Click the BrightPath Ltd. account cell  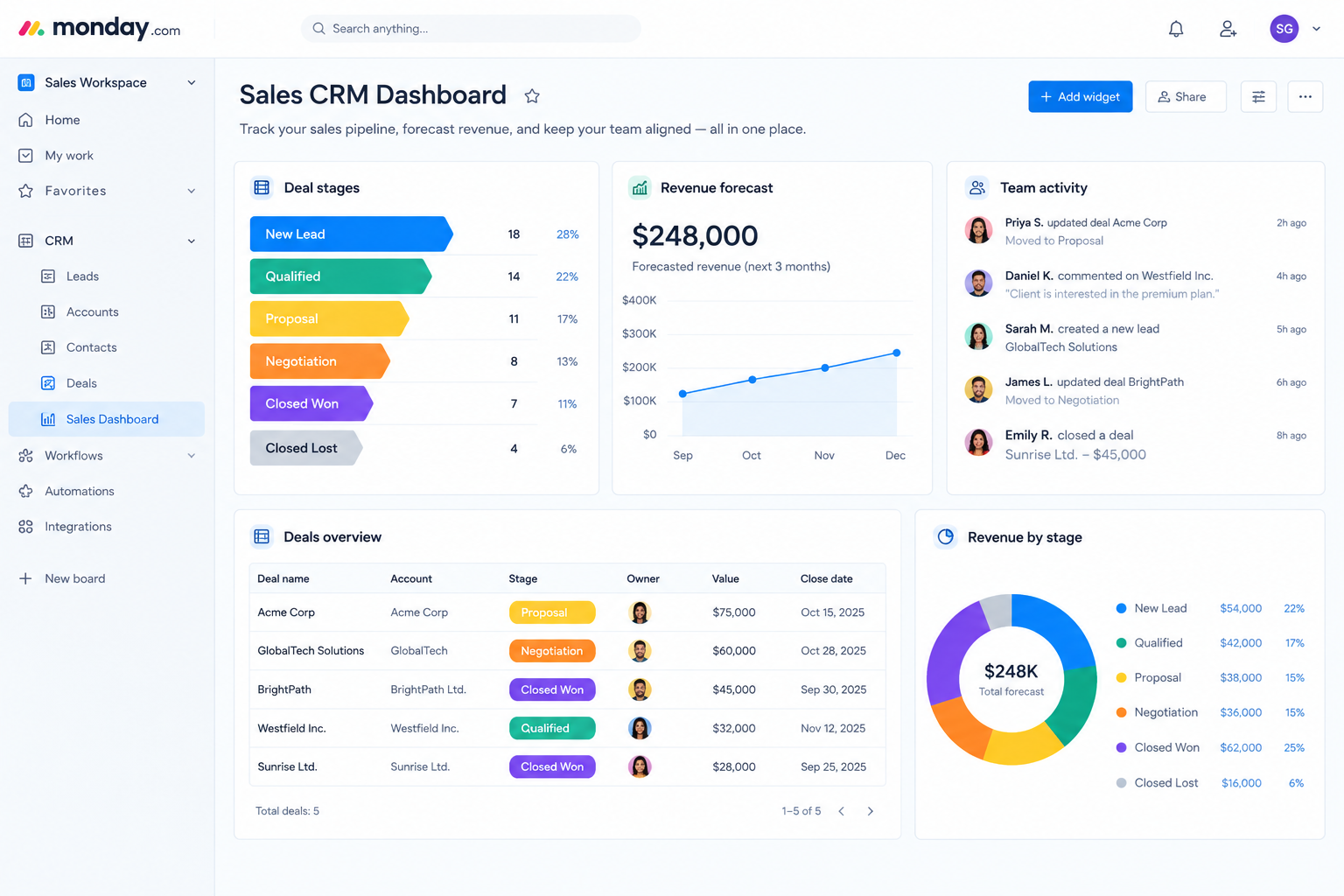tap(428, 689)
